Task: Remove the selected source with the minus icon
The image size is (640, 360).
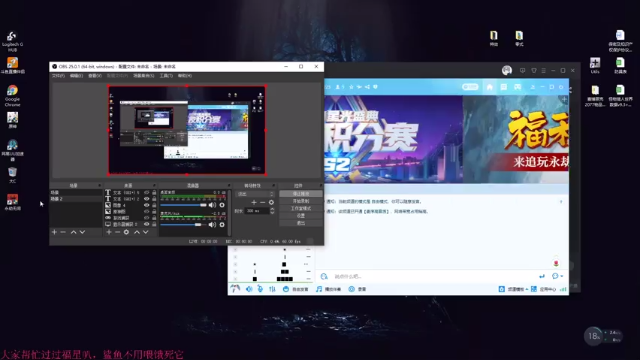Action: [x=117, y=232]
